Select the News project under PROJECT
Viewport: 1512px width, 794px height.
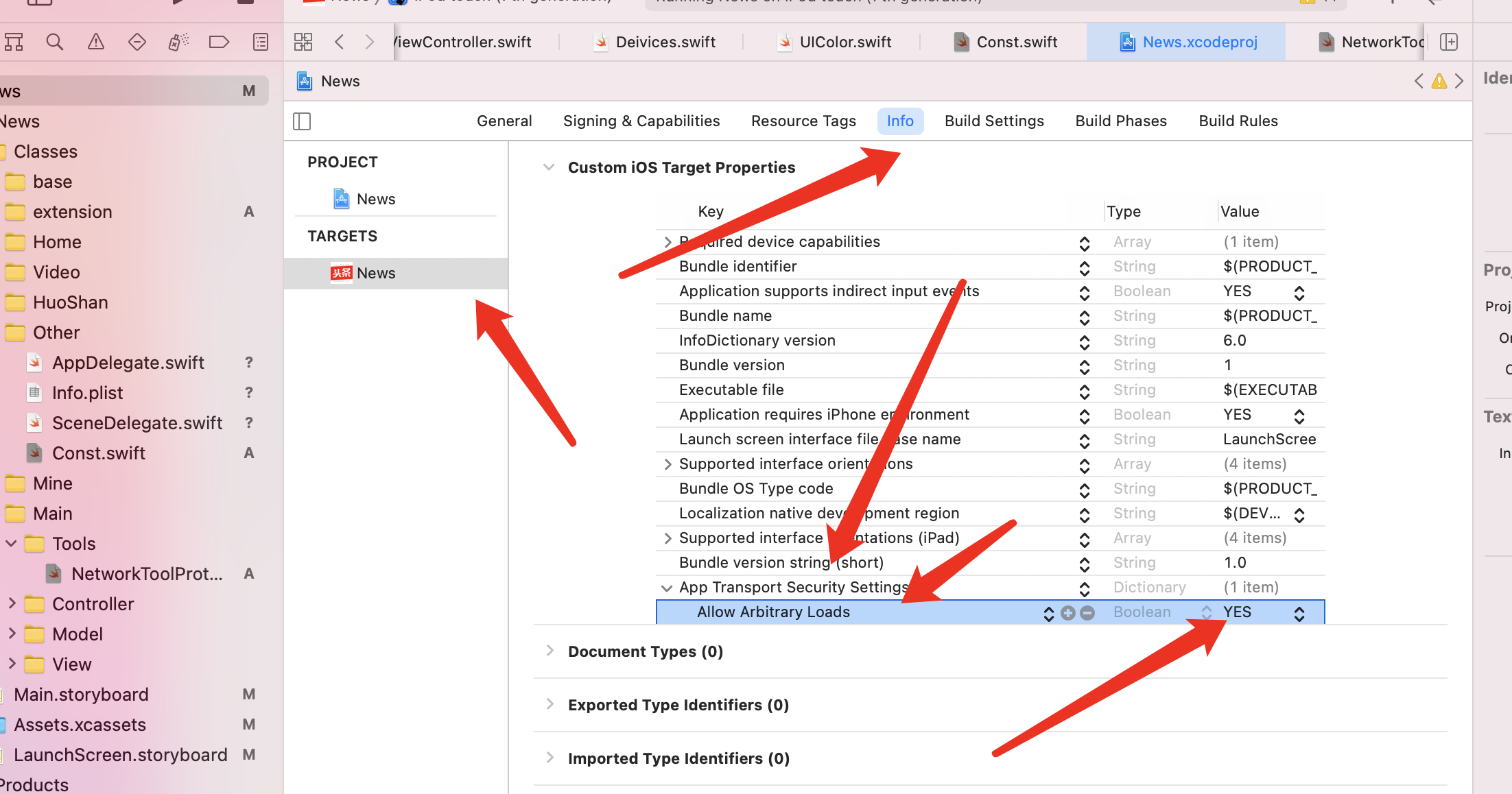(375, 200)
